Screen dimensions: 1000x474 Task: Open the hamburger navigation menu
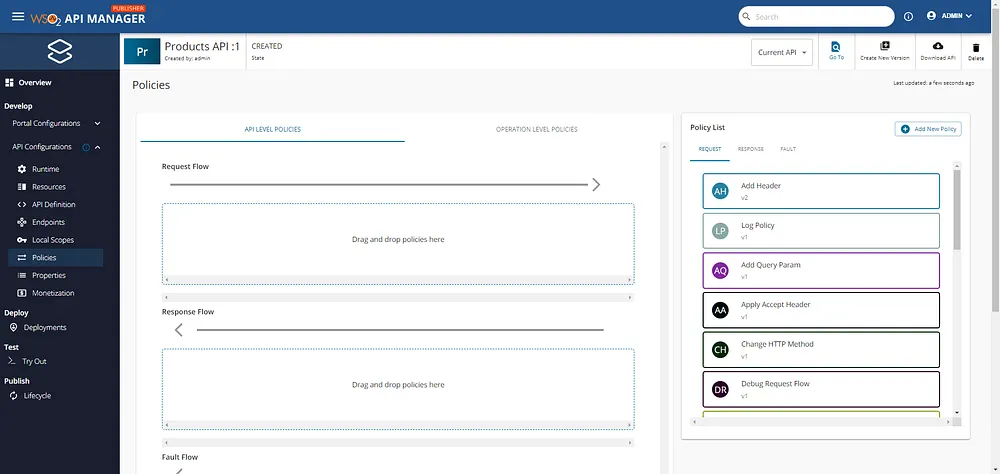click(x=18, y=16)
